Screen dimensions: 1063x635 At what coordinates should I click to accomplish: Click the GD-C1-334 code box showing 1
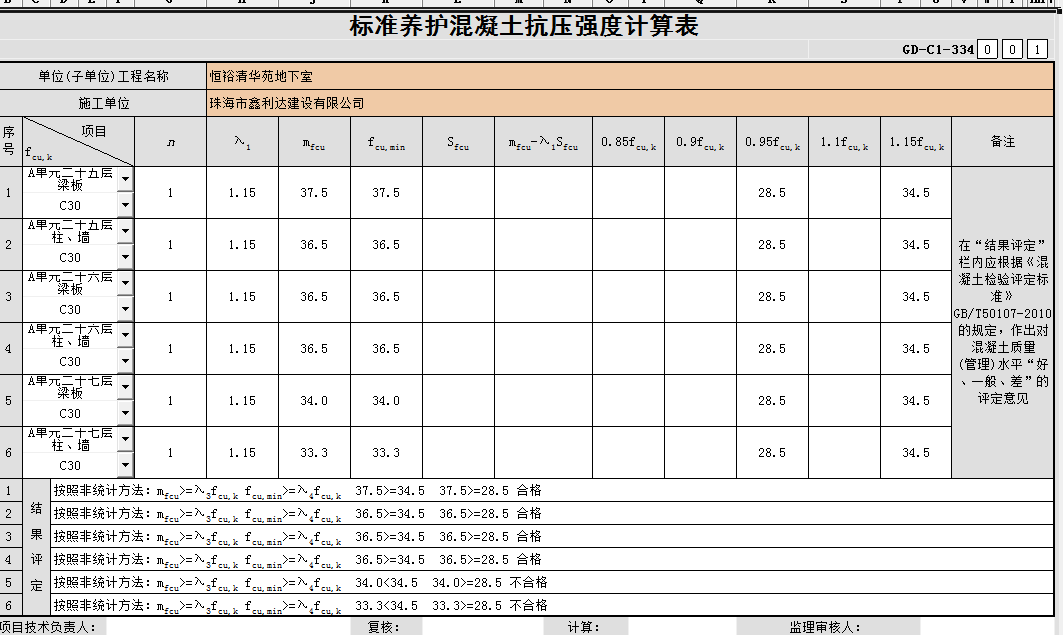1037,49
